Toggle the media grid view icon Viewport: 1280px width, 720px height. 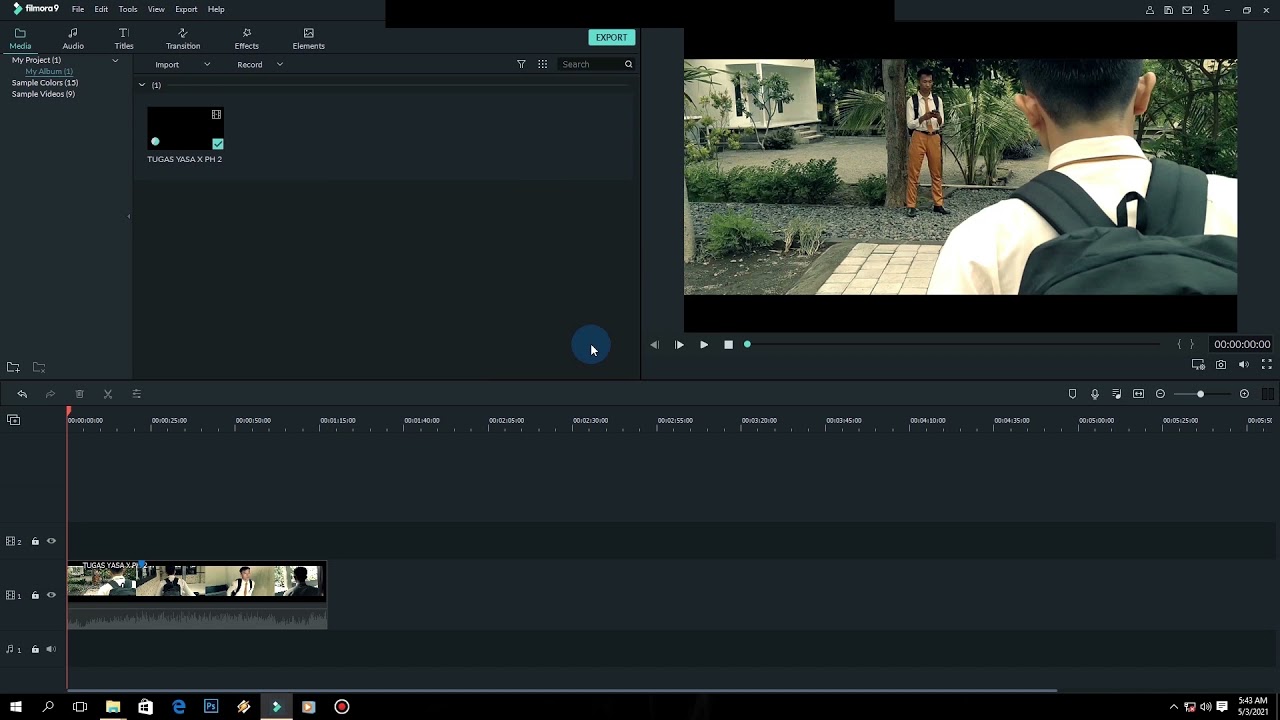pos(542,64)
